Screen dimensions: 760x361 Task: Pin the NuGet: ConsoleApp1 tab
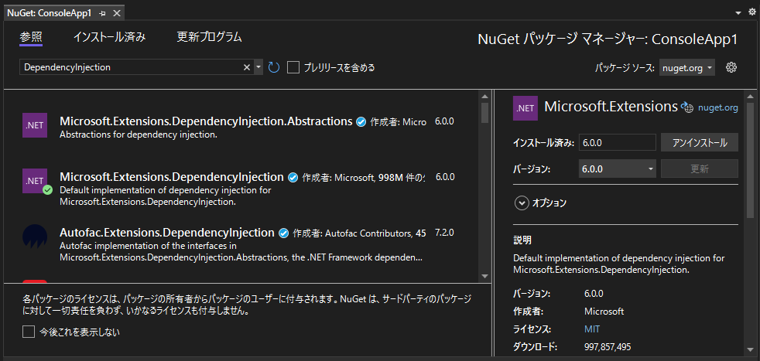click(x=102, y=14)
